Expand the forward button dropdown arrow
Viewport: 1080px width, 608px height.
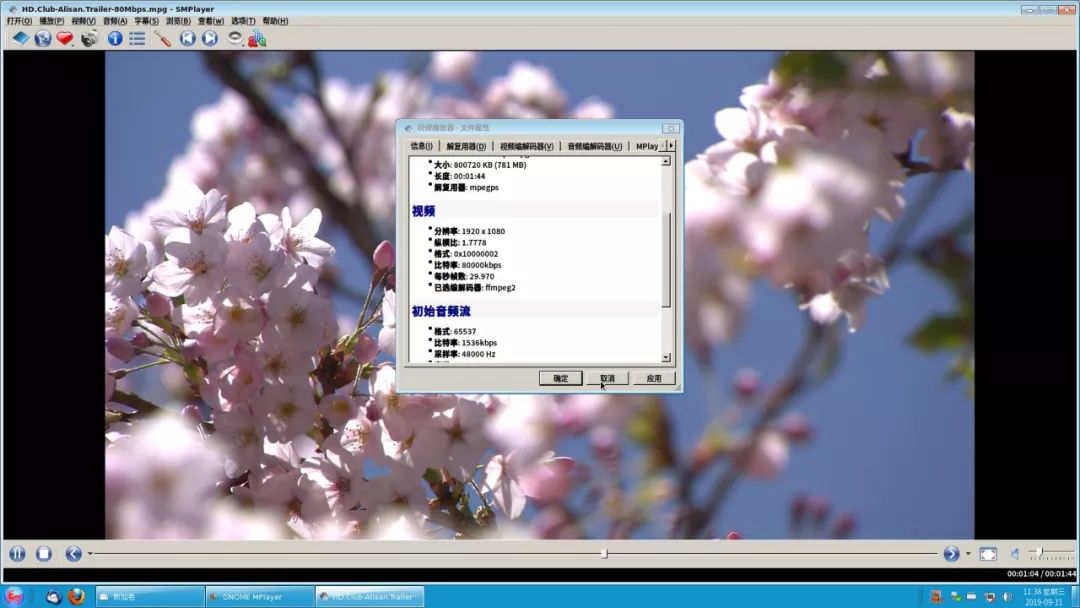(x=968, y=554)
